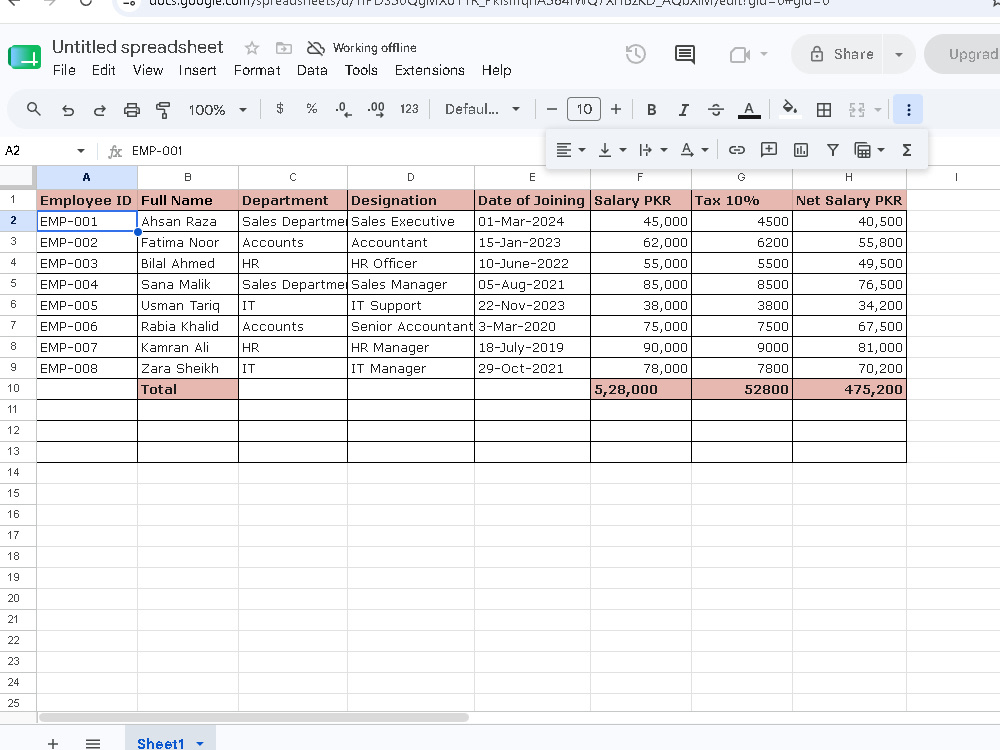Image resolution: width=1000 pixels, height=750 pixels.
Task: Open version history clock icon
Action: click(x=635, y=54)
